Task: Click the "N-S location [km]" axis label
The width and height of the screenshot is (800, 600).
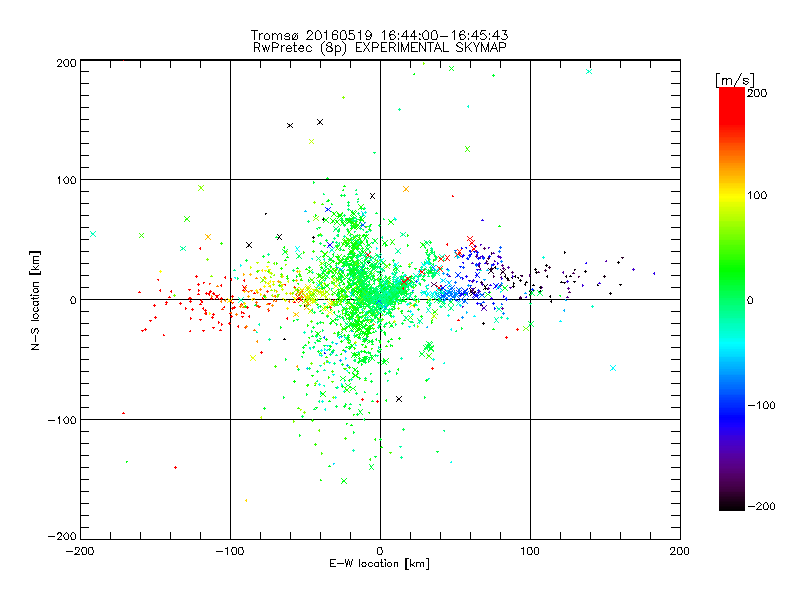Action: click(35, 300)
